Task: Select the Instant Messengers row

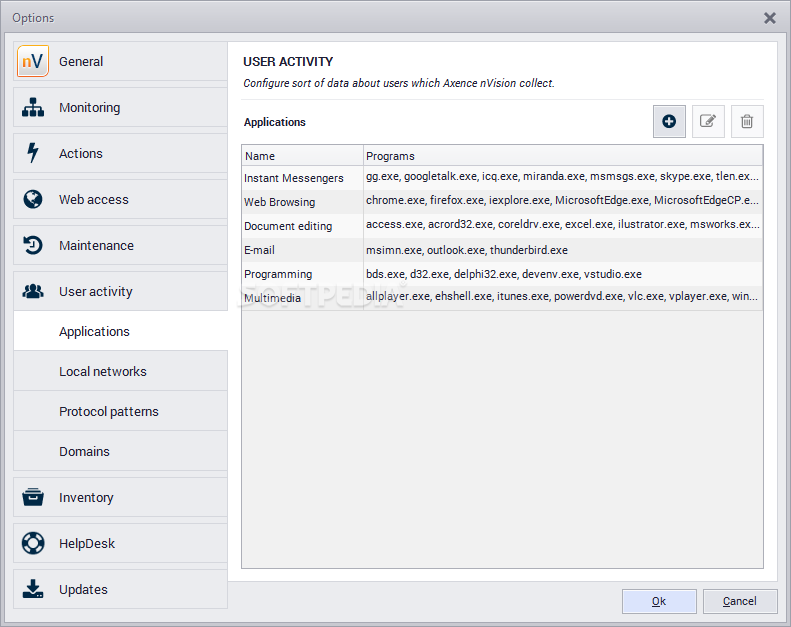Action: 502,178
